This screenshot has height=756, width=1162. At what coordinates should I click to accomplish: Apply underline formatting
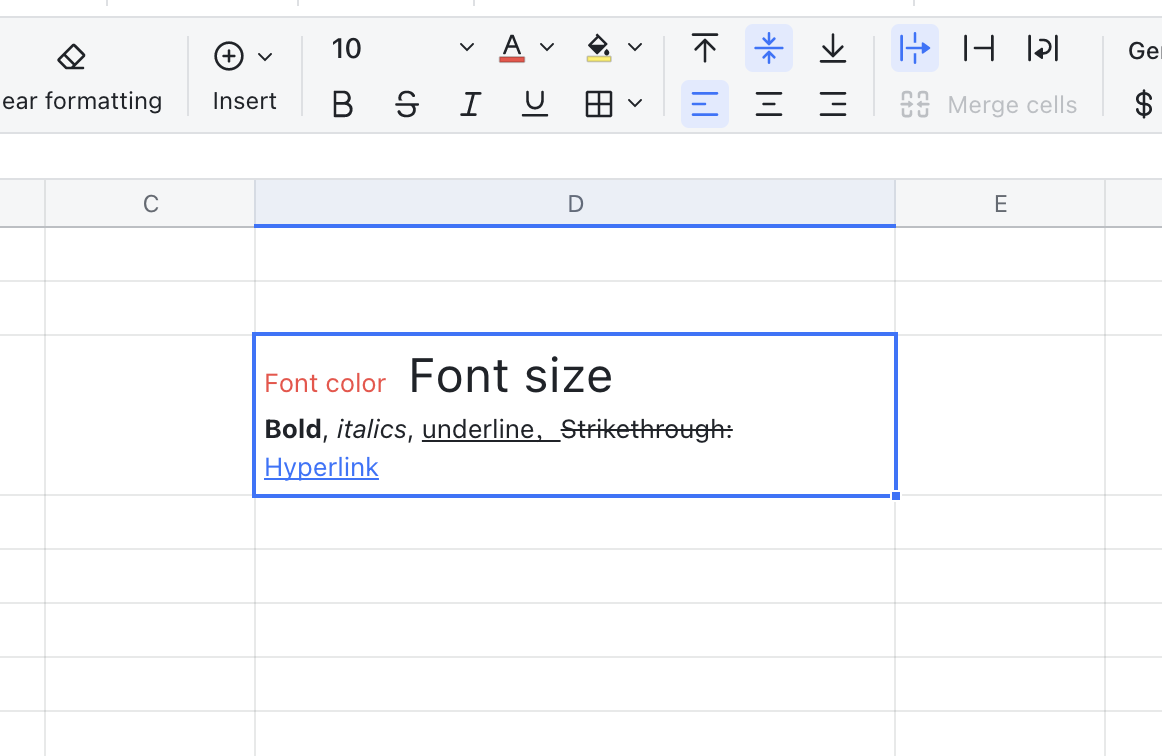pyautogui.click(x=535, y=104)
